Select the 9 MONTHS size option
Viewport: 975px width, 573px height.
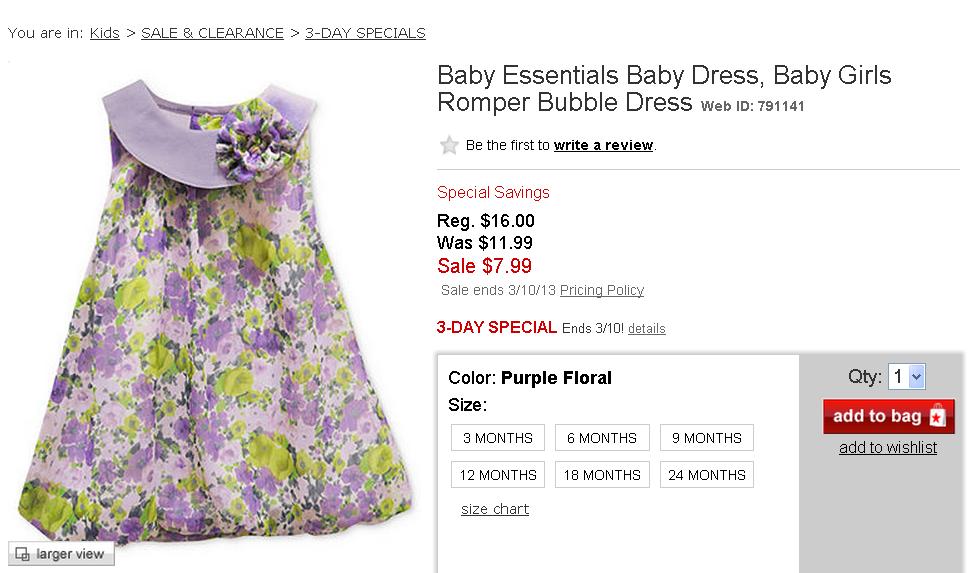(706, 438)
